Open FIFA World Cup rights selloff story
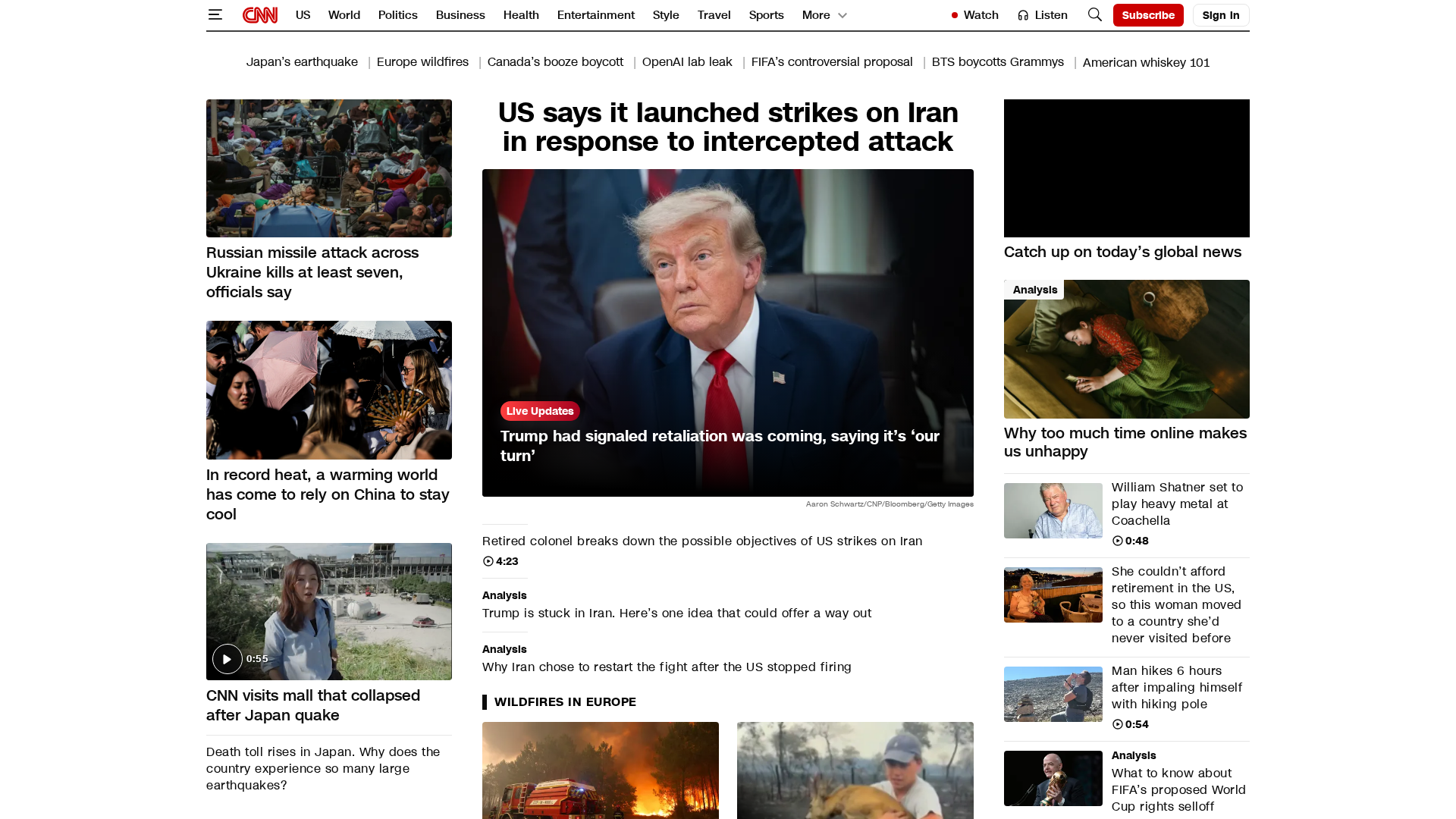 tap(1178, 789)
